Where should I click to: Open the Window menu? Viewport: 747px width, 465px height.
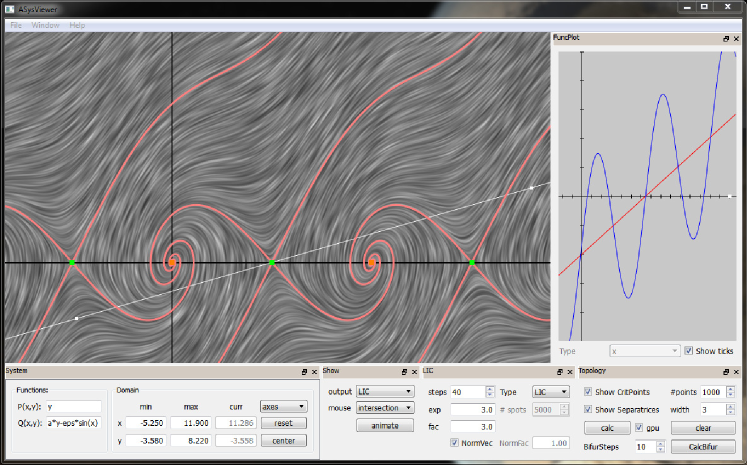point(45,24)
